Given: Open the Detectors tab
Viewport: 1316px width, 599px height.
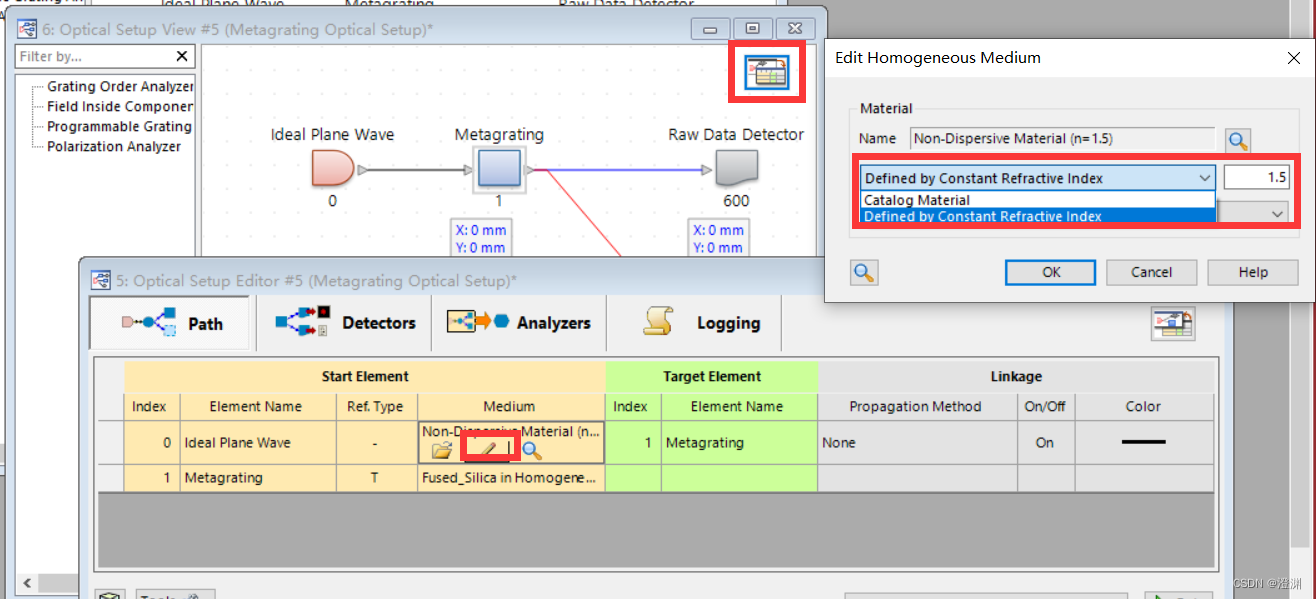Looking at the screenshot, I should pos(344,323).
